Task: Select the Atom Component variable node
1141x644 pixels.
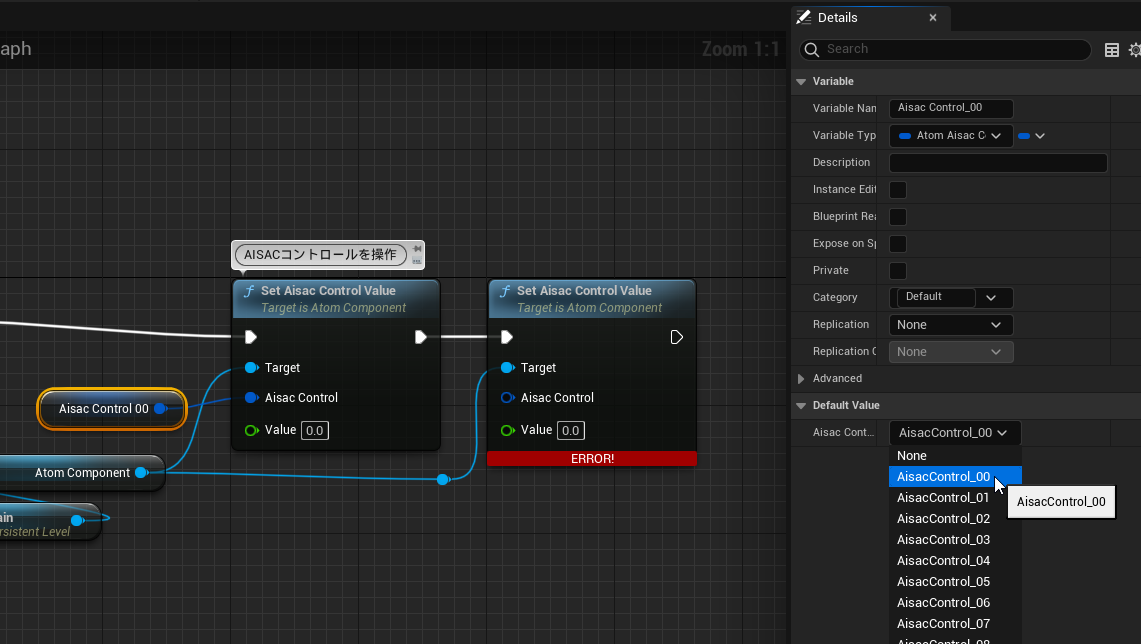Action: (x=82, y=473)
